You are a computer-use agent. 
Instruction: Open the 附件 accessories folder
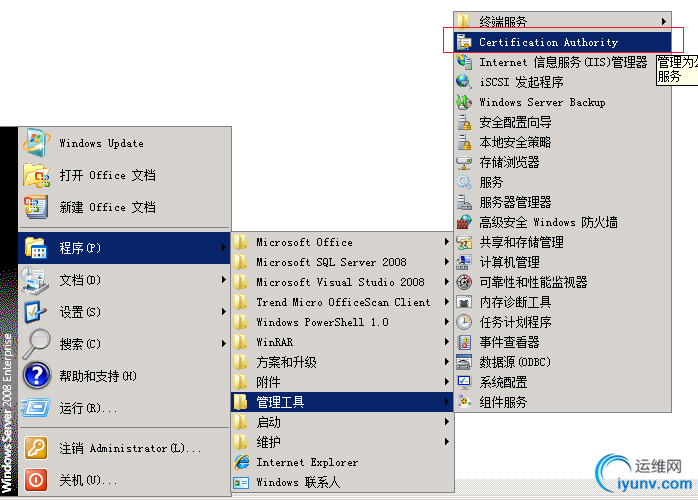point(342,382)
